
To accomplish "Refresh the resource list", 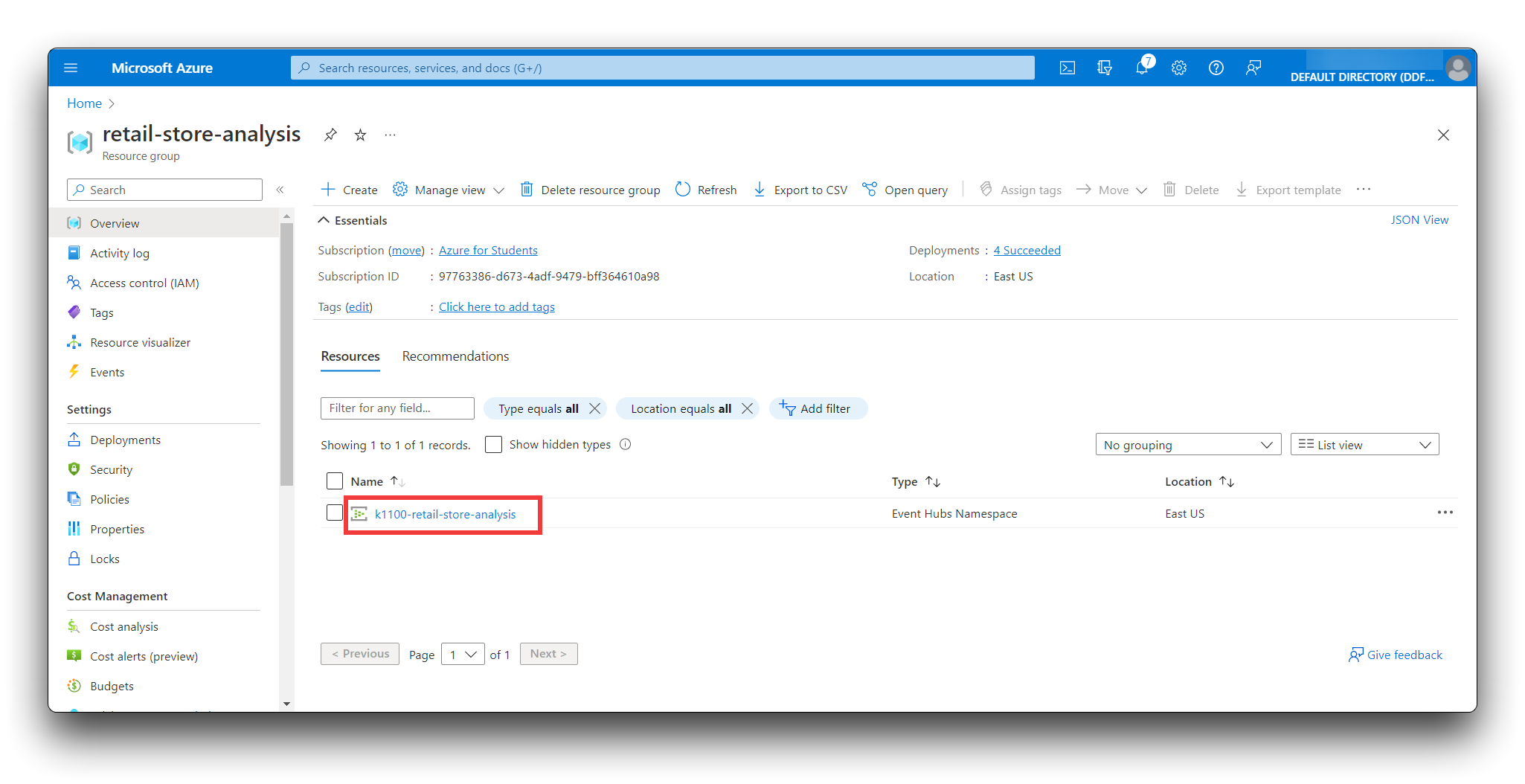I will 706,190.
